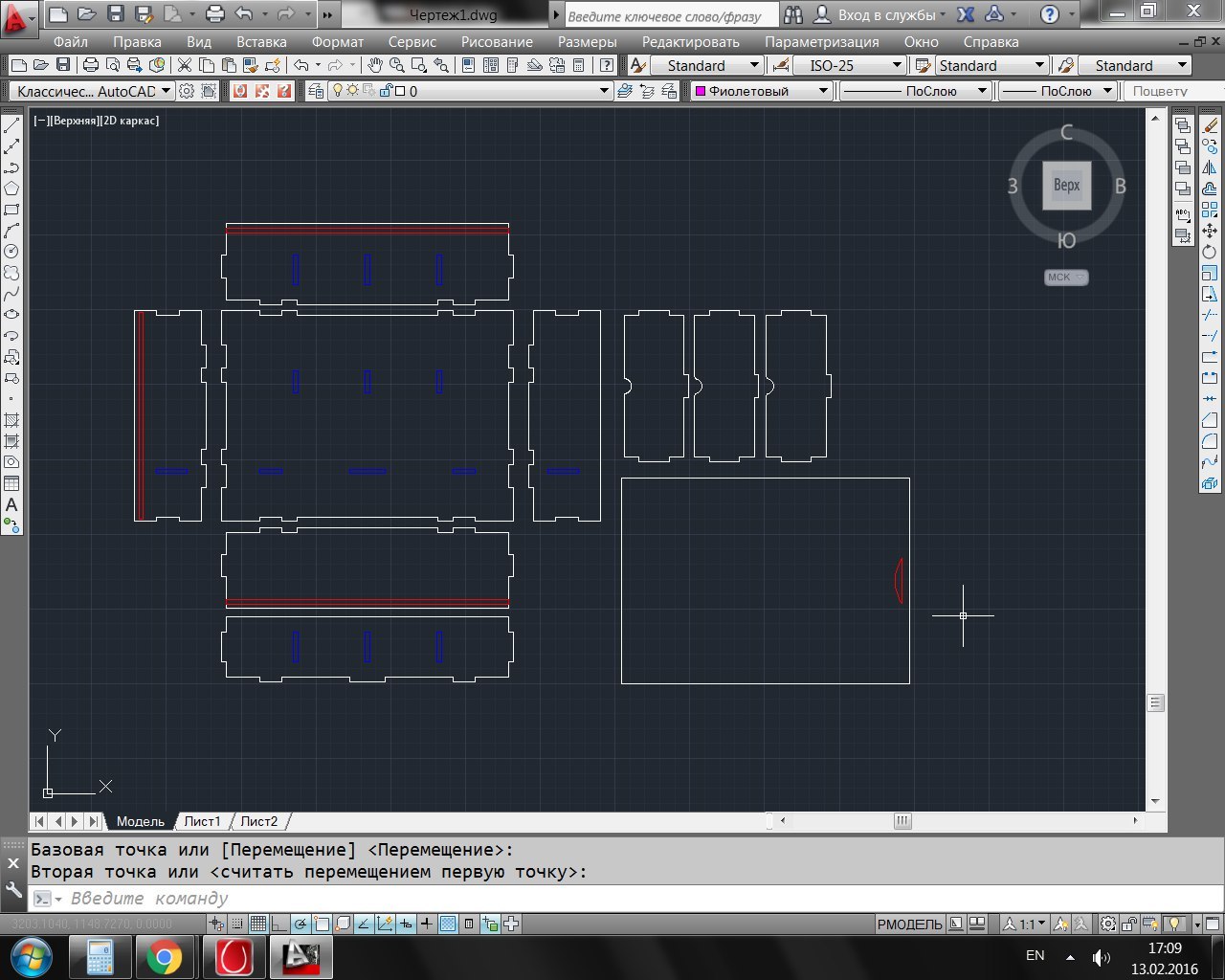Image resolution: width=1225 pixels, height=980 pixels.
Task: Toggle Object Snap Tracking in status bar
Action: [364, 924]
